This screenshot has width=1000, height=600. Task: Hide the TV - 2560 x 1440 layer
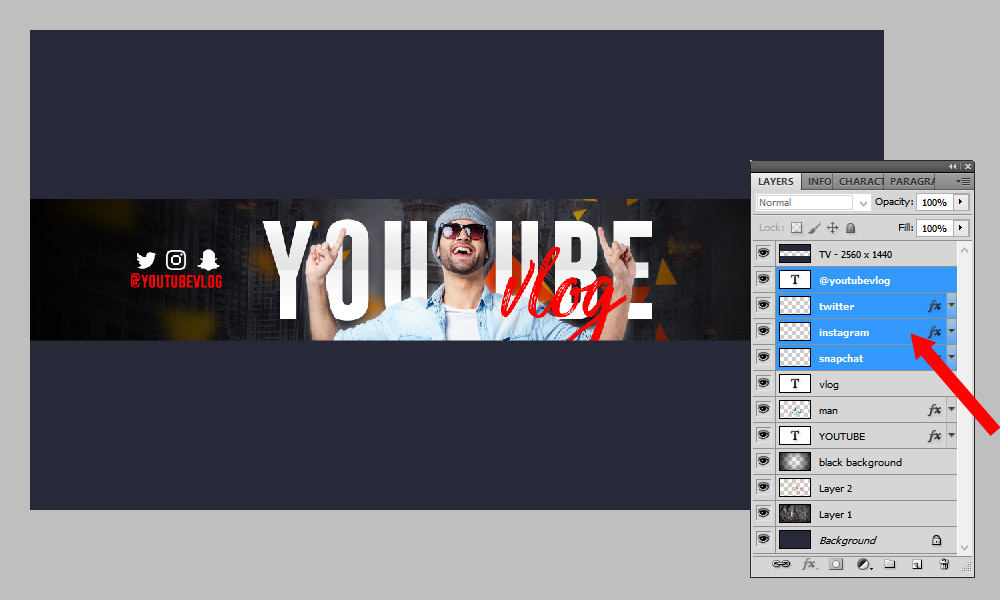coord(763,253)
